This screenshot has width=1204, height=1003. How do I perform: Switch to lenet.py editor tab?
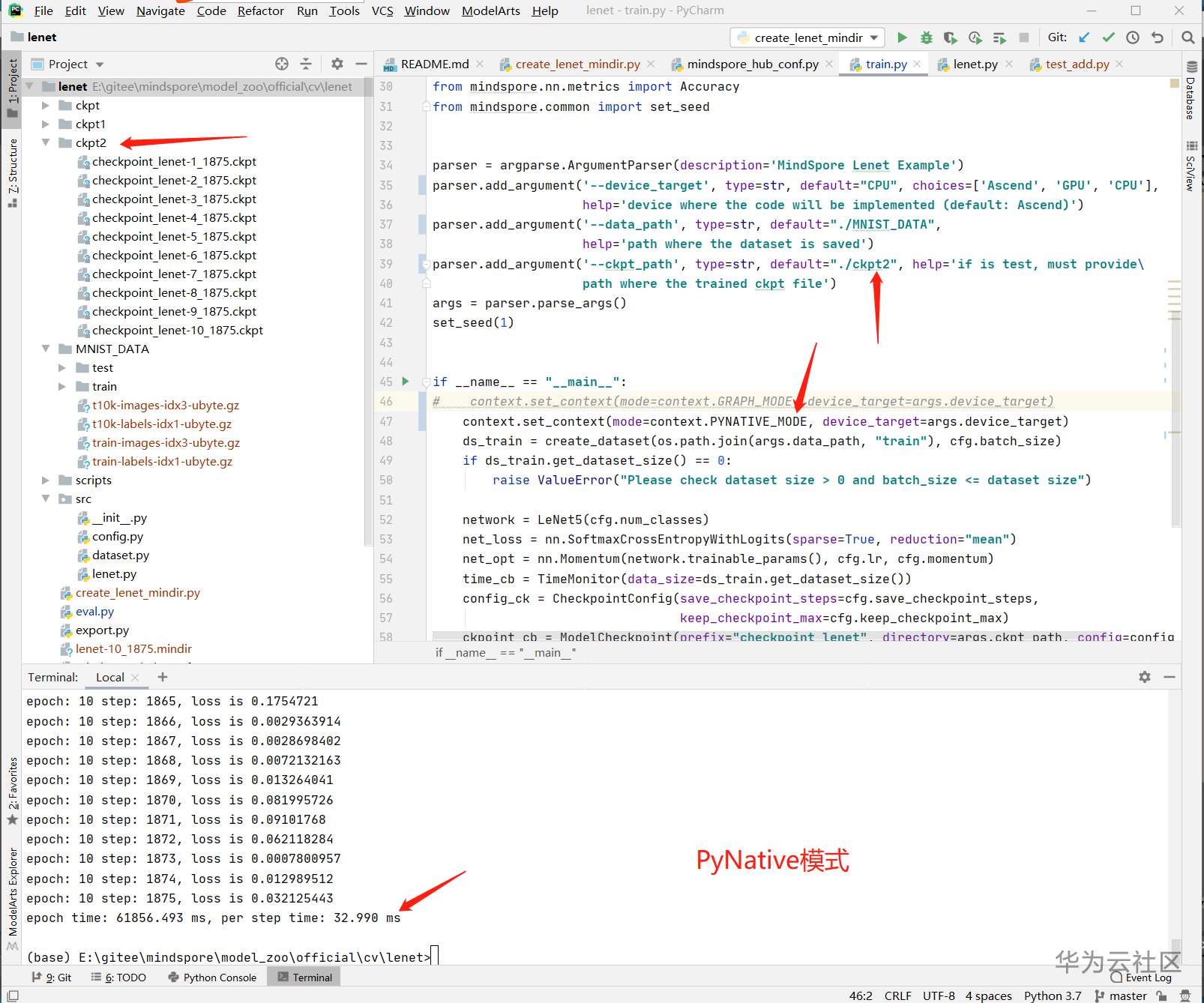975,64
